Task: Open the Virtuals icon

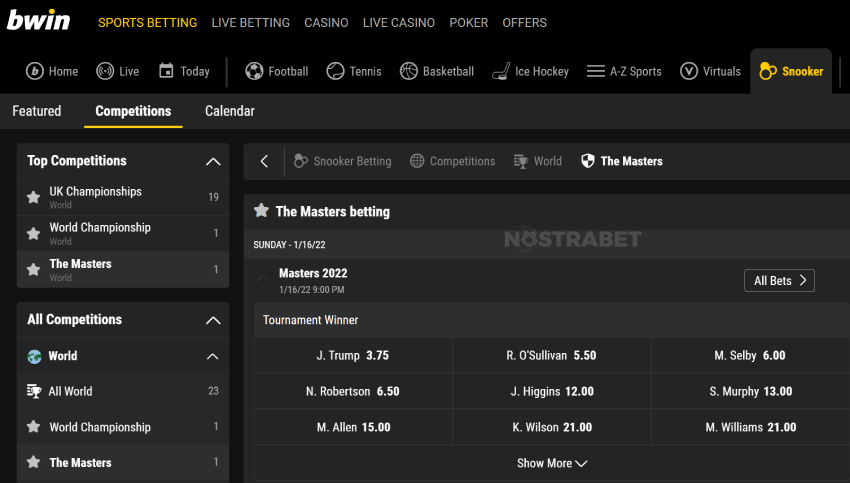Action: pos(688,71)
